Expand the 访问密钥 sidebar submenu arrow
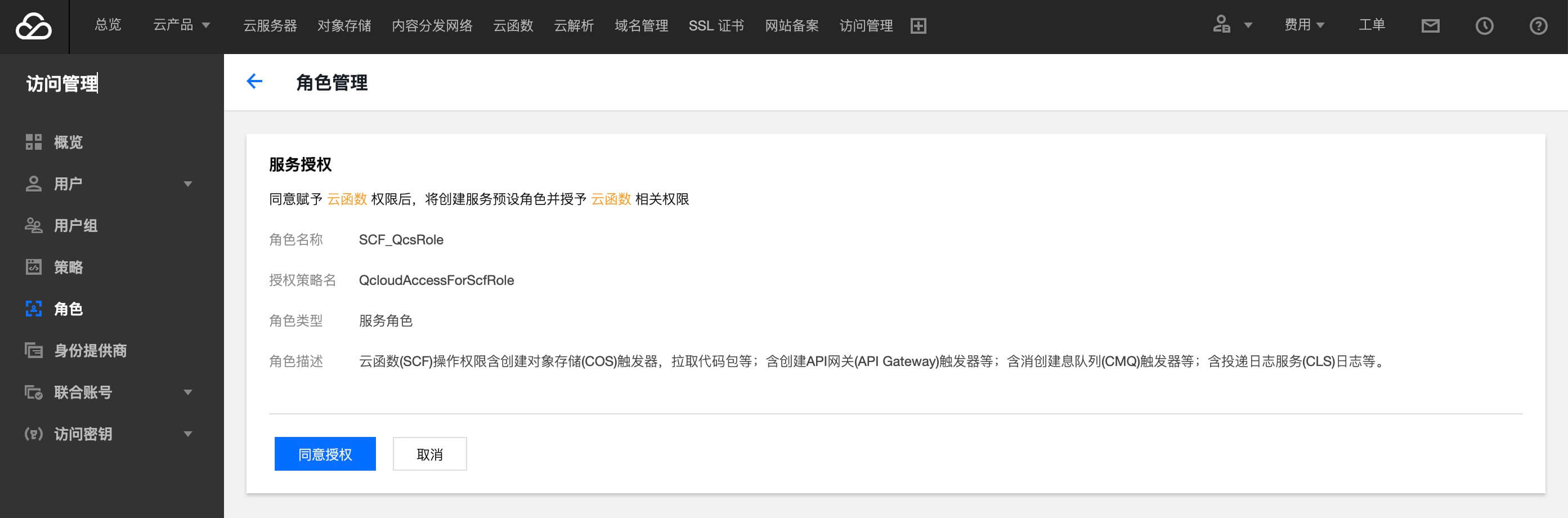The image size is (1568, 518). point(188,434)
